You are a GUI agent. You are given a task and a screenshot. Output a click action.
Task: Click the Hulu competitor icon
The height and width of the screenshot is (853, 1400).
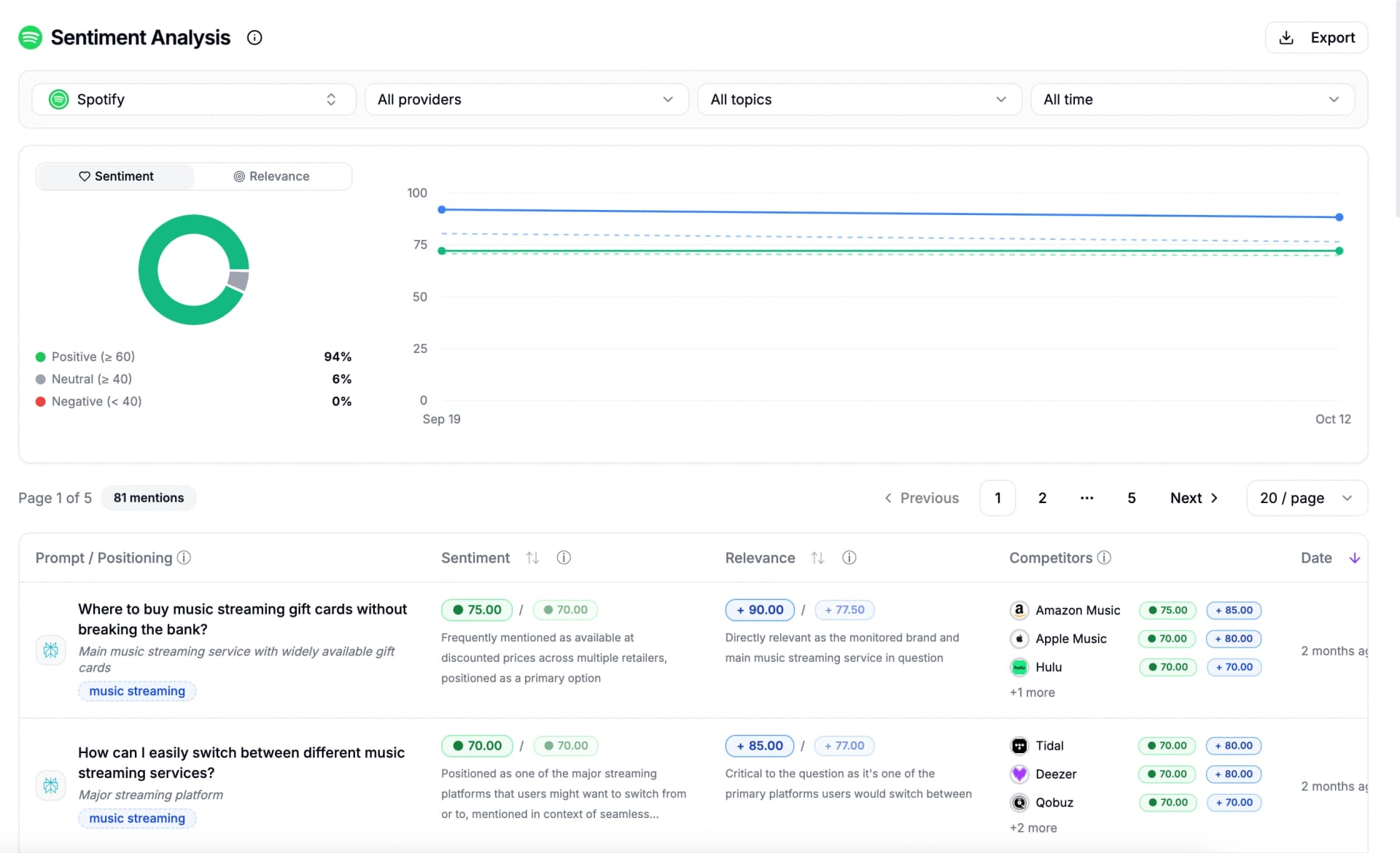coord(1019,667)
